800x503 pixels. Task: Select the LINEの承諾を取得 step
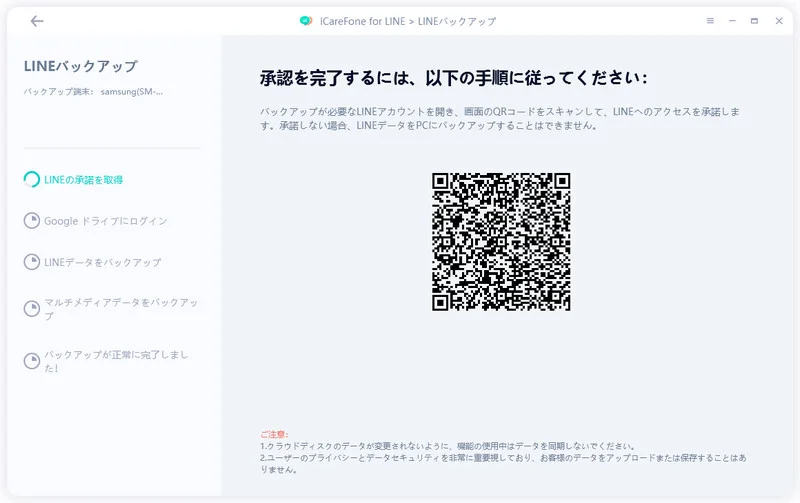[83, 180]
